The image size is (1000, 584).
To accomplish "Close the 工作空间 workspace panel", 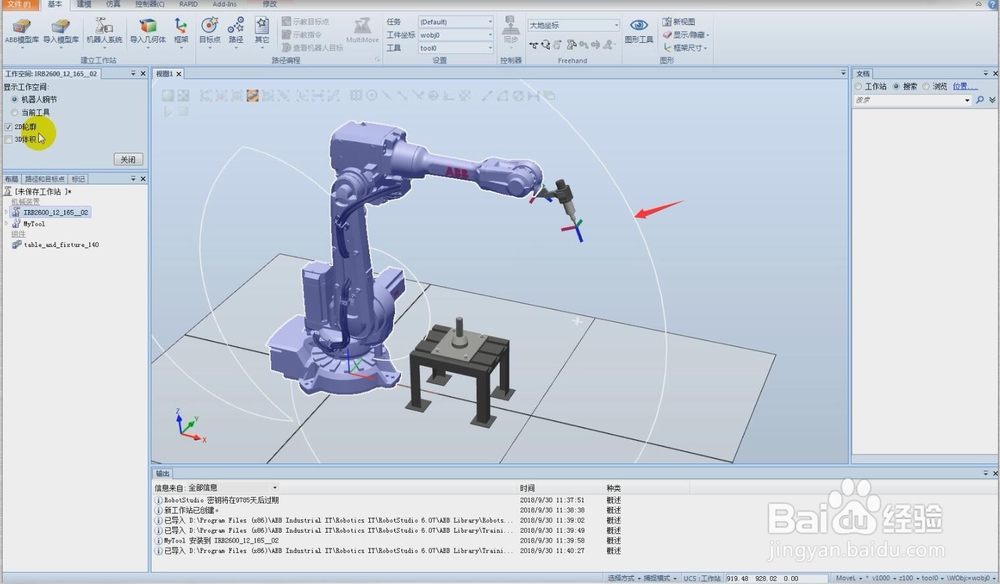I will click(x=143, y=74).
